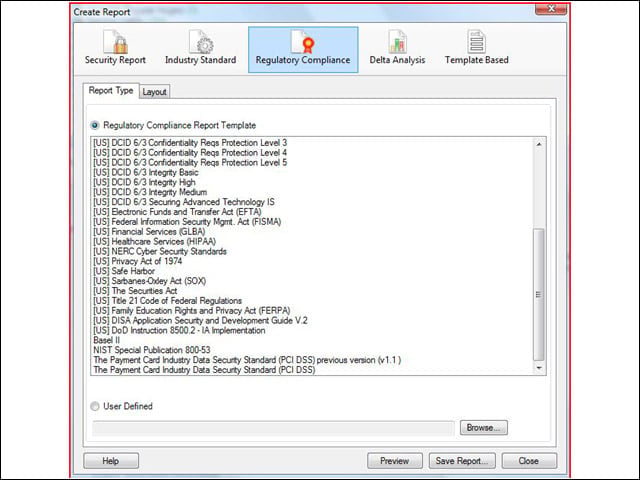Switch to the Layout tab
This screenshot has width=640, height=480.
coord(154,92)
